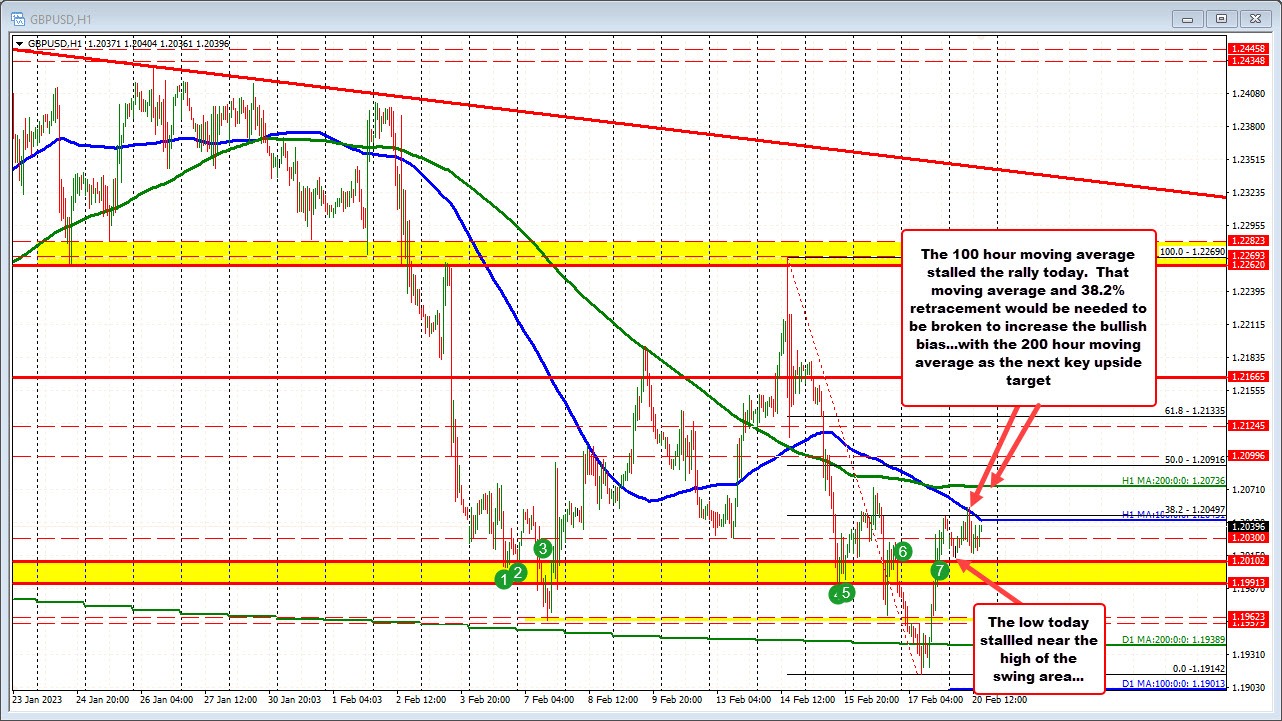
Task: Select green swing marker numbered 5
Action: [x=843, y=592]
